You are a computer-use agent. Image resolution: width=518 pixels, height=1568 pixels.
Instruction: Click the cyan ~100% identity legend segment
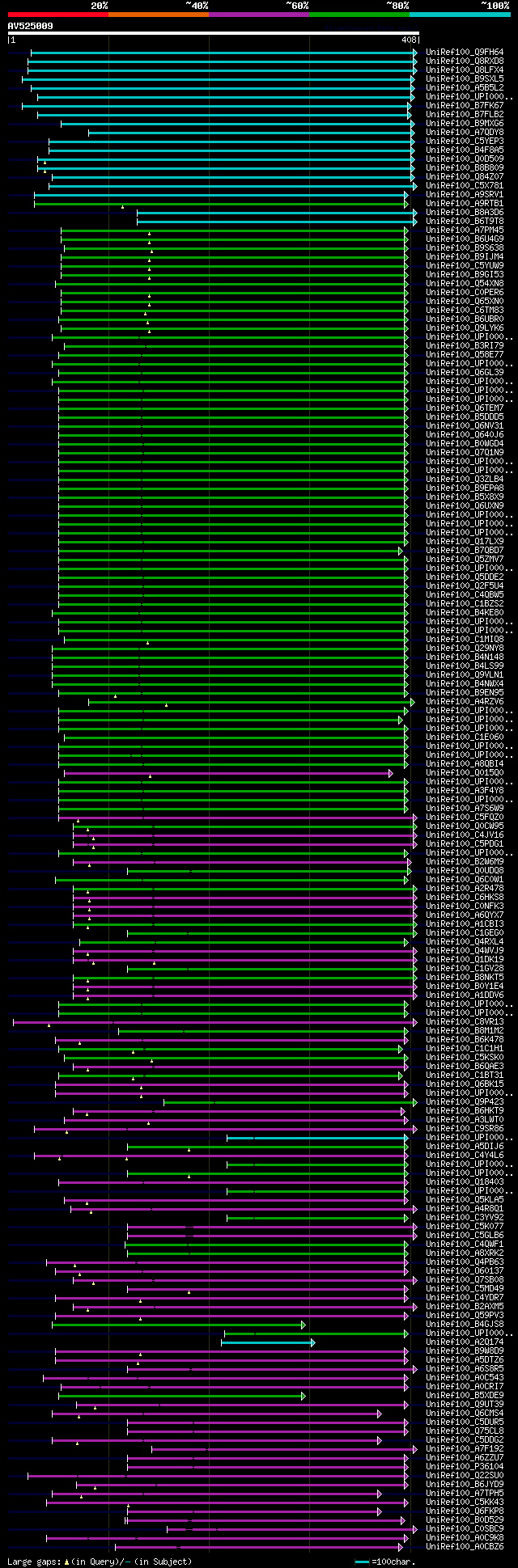pyautogui.click(x=460, y=15)
